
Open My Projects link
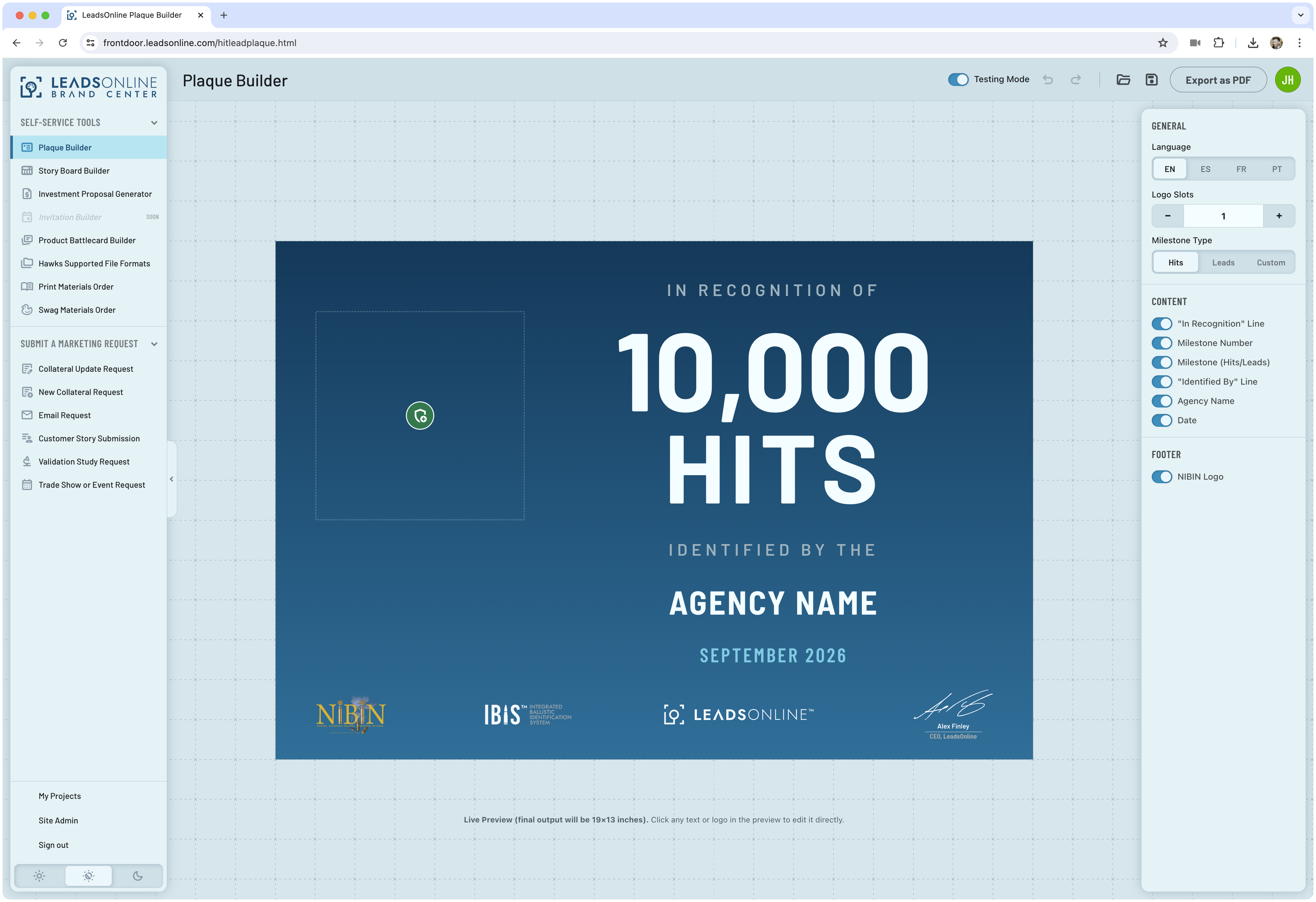[x=60, y=796]
